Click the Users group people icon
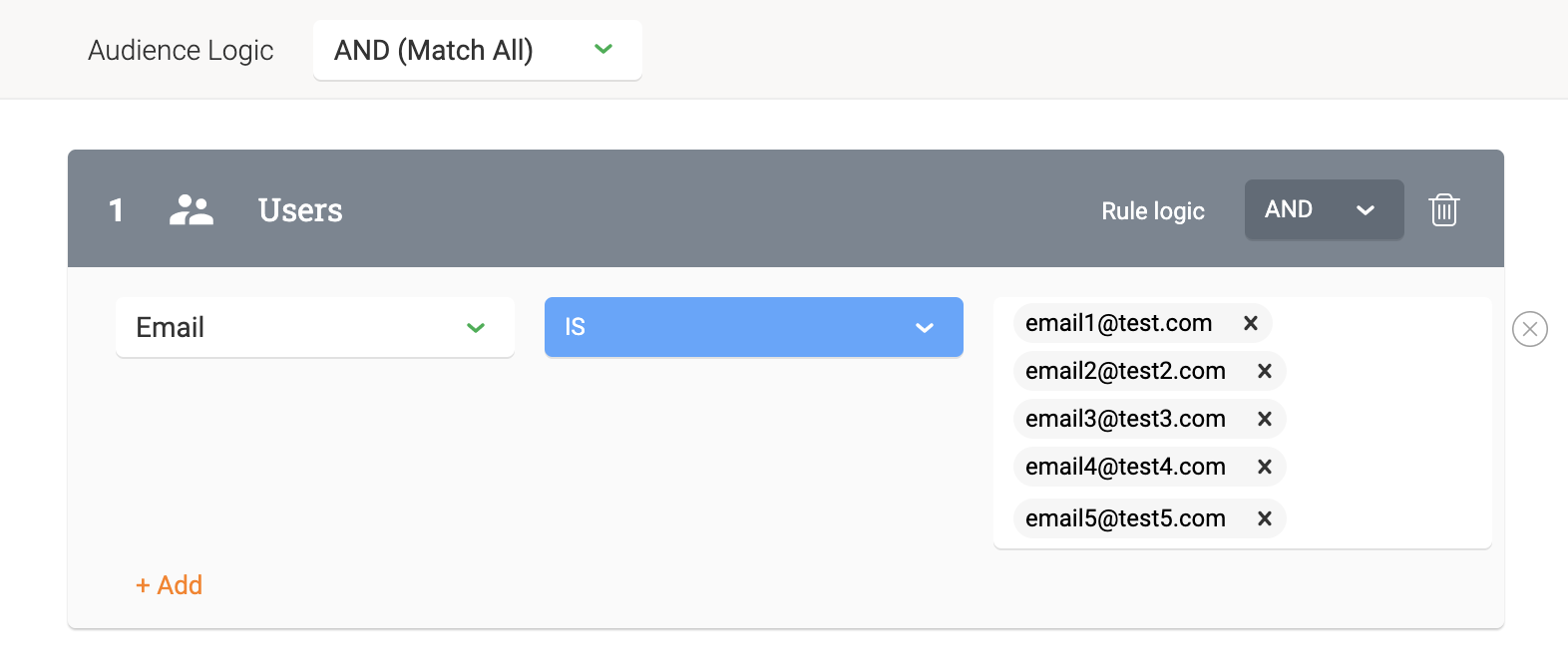 [x=192, y=209]
